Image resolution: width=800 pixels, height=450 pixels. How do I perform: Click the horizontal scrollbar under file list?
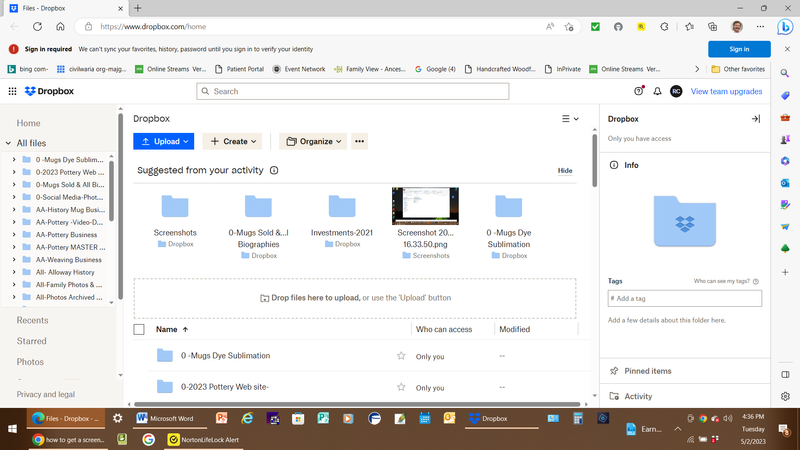(x=357, y=404)
